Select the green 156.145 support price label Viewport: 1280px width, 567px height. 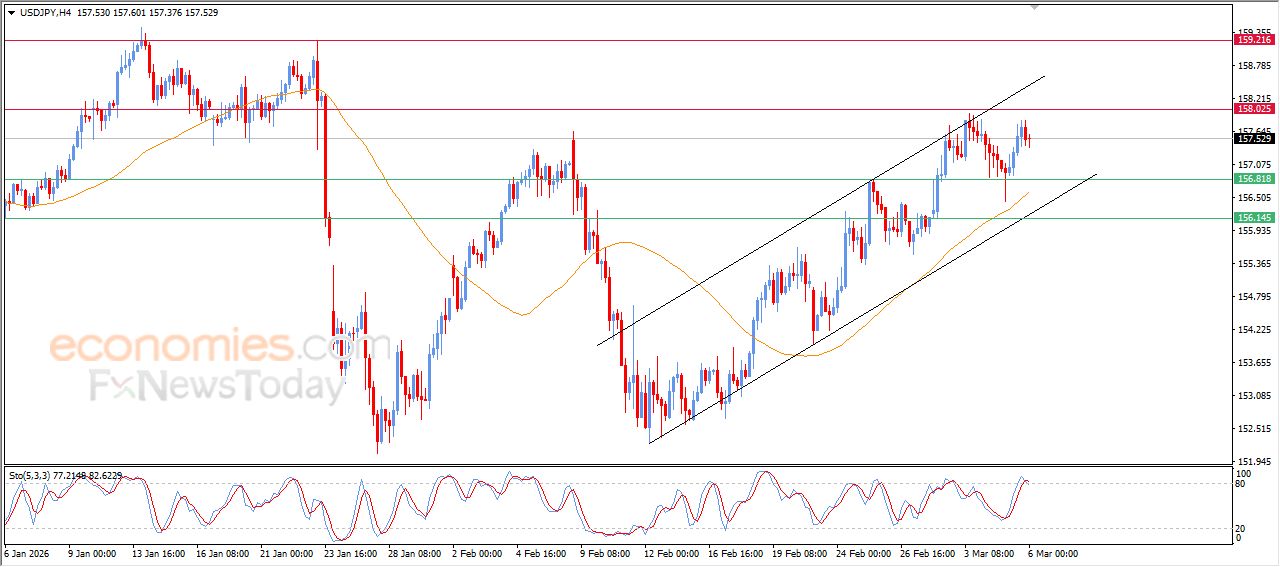(1254, 218)
